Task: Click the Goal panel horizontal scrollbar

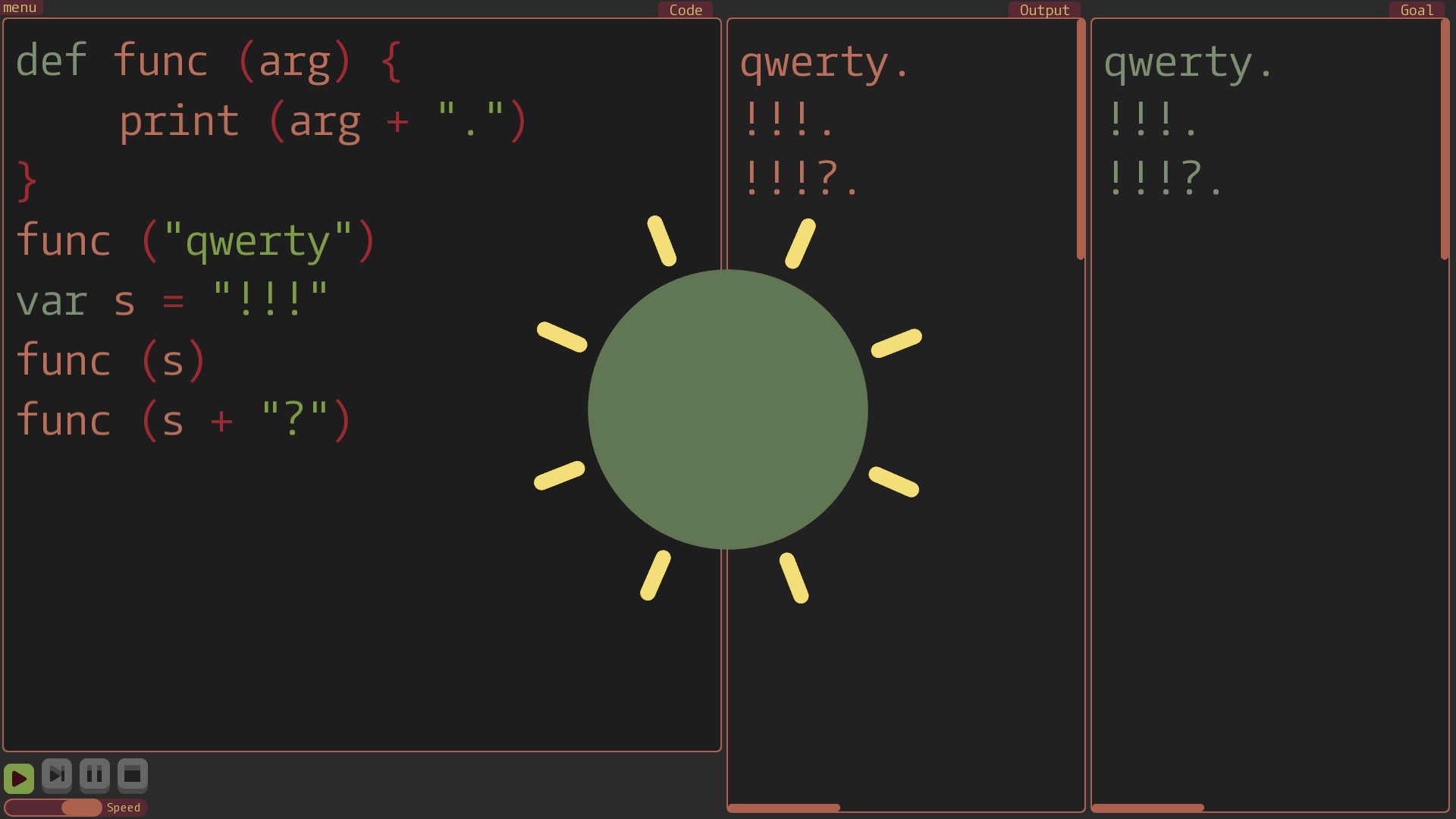Action: [1147, 808]
